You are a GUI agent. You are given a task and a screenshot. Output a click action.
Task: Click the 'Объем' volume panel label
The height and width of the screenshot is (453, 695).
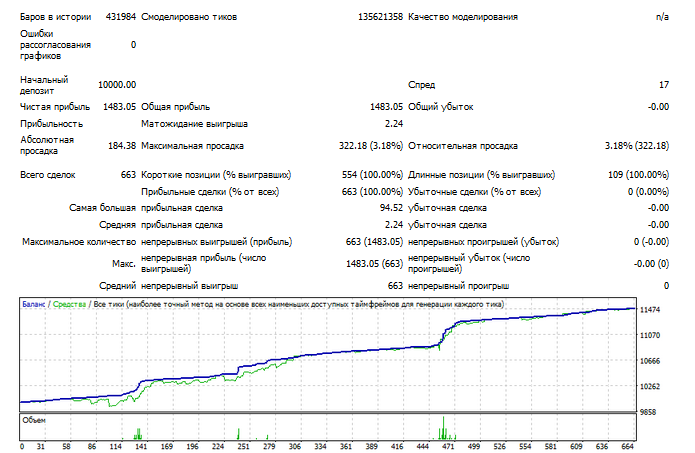coord(34,420)
